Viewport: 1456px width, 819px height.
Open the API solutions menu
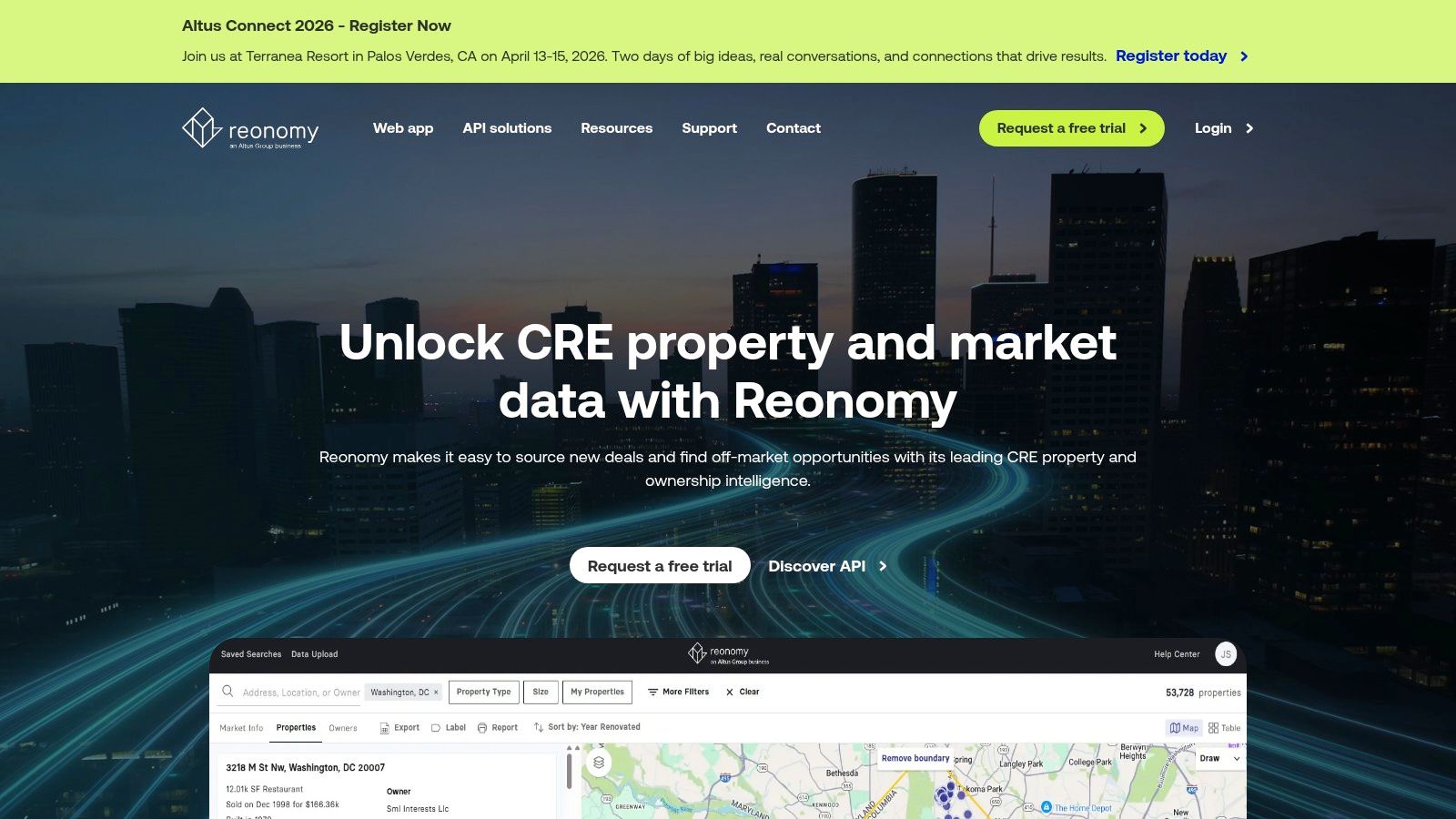[507, 128]
